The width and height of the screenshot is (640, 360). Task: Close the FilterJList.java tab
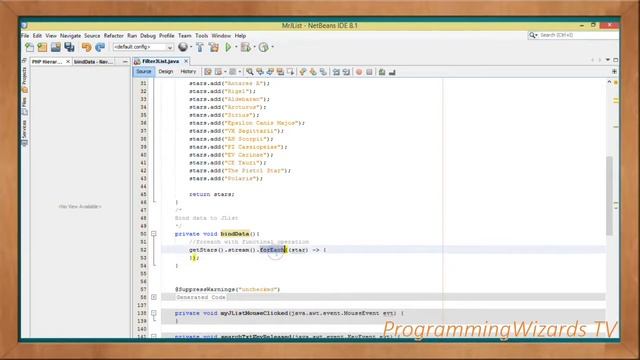click(186, 61)
